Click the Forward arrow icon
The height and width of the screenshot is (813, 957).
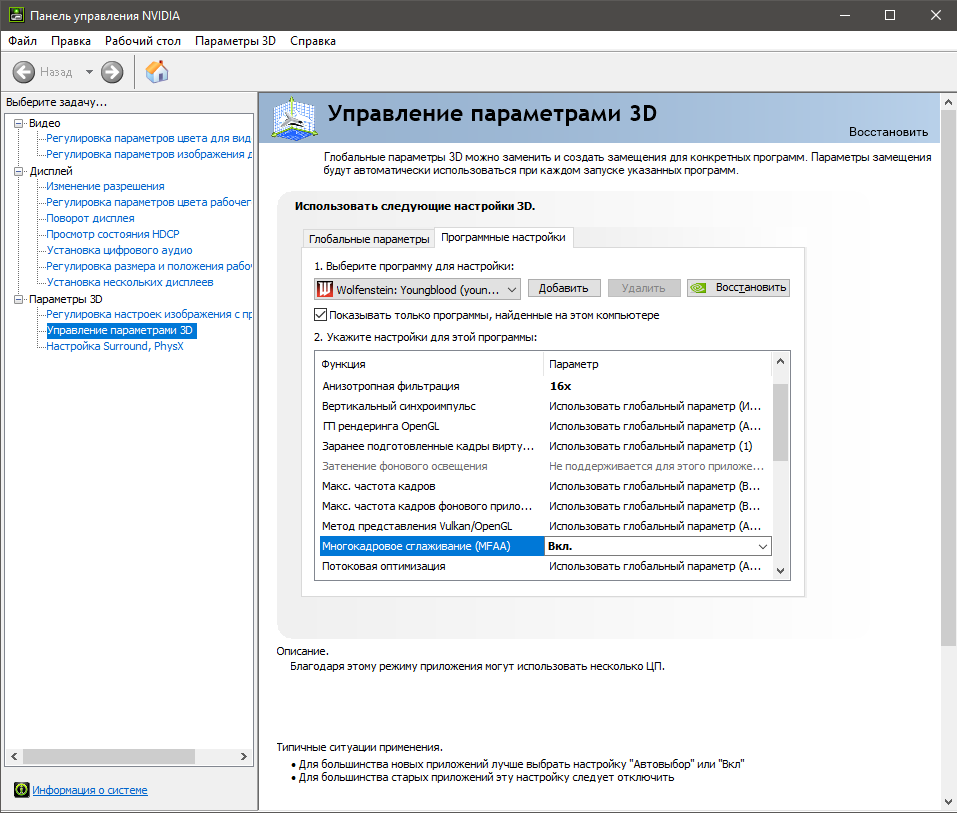pyautogui.click(x=112, y=72)
